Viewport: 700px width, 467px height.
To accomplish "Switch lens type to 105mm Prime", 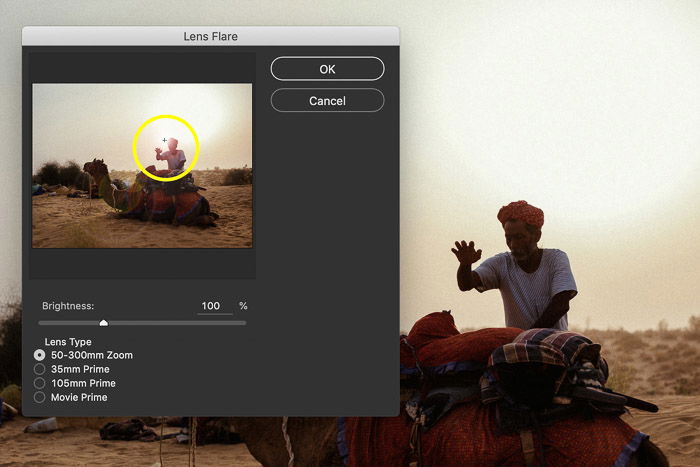I will click(40, 383).
